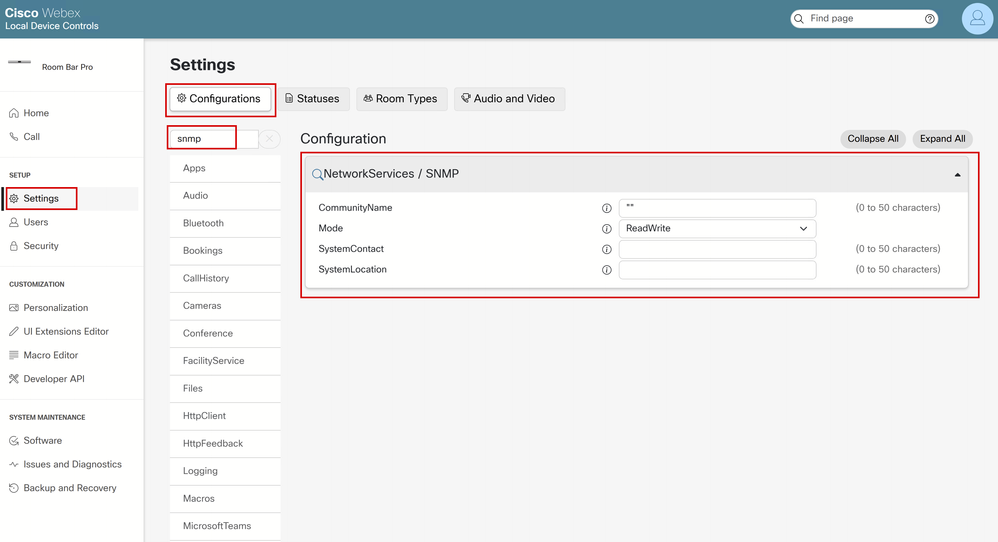Select Cameras in configuration list
The width and height of the screenshot is (998, 542).
[x=225, y=306]
